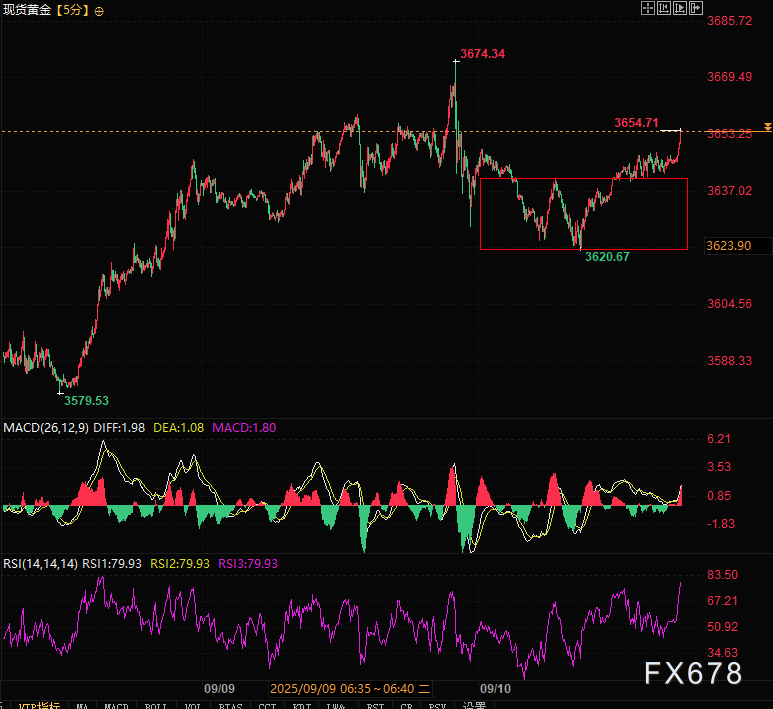The height and width of the screenshot is (709, 773).
Task: Switch to the MACD indicator tab
Action: click(x=116, y=705)
